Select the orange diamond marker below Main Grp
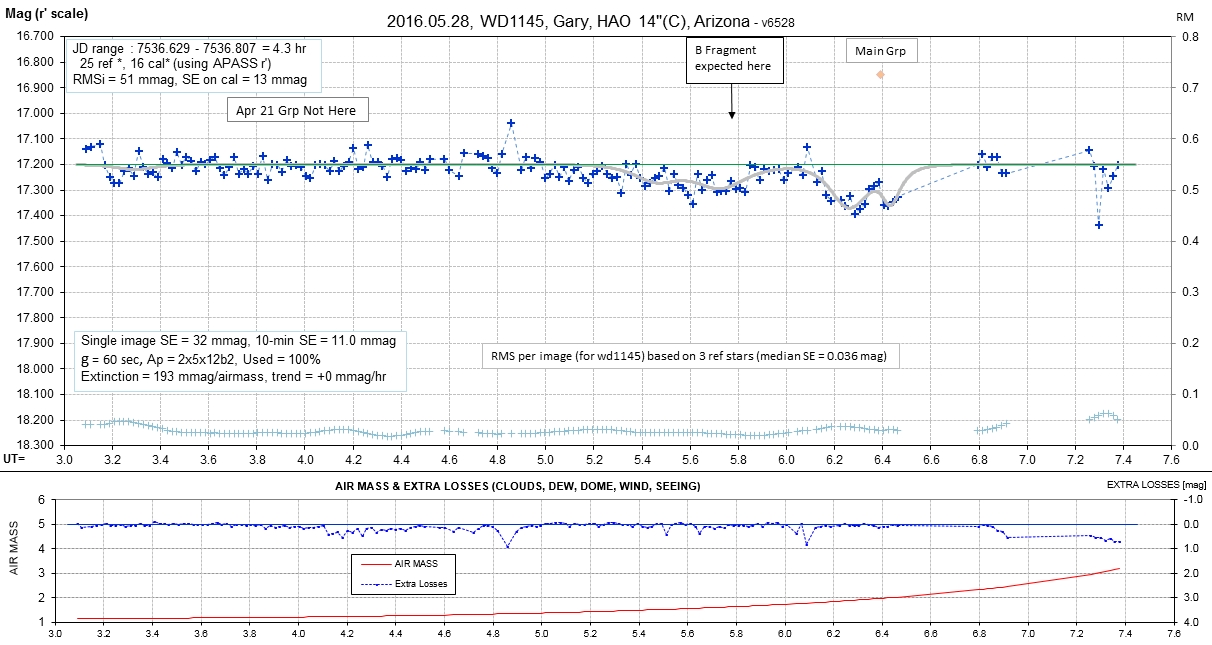This screenshot has width=1212, height=645. 881,74
